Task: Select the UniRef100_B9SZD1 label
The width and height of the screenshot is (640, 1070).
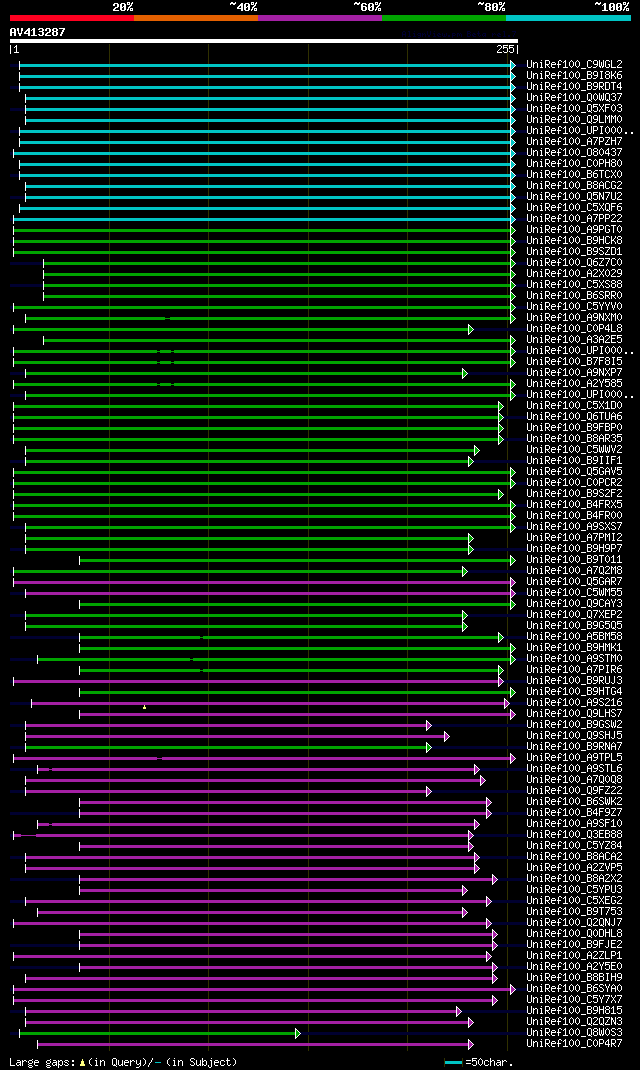Action: (574, 252)
